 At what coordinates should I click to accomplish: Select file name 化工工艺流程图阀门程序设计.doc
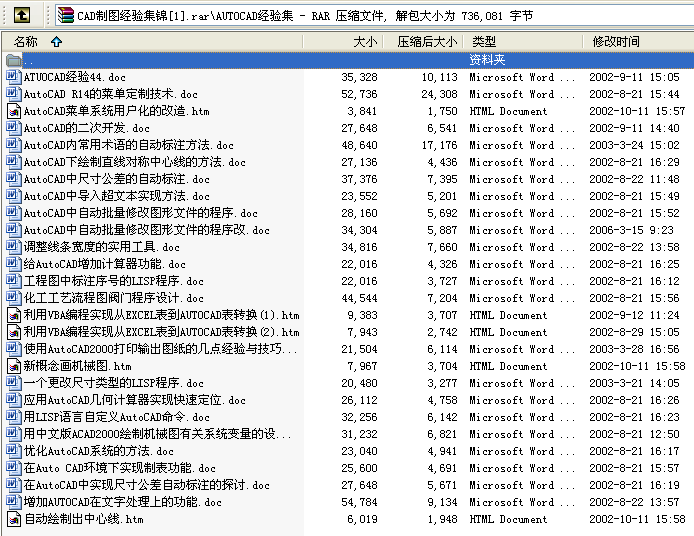tap(113, 298)
